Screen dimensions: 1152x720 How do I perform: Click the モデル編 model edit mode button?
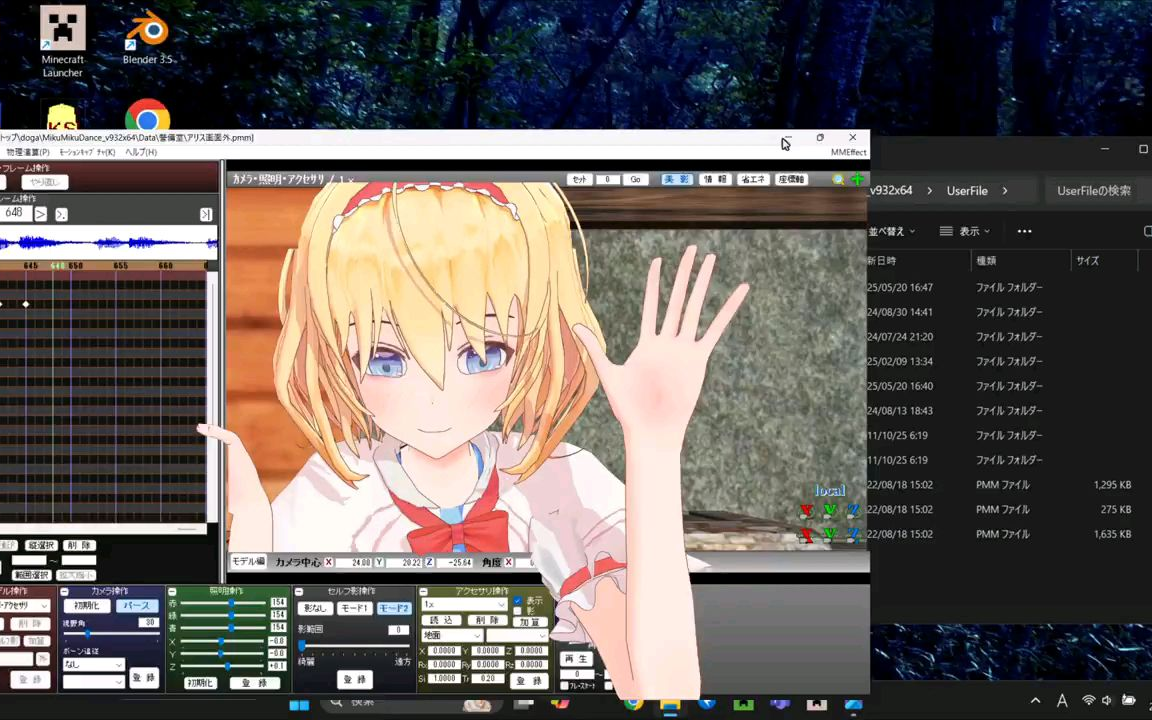[x=248, y=561]
